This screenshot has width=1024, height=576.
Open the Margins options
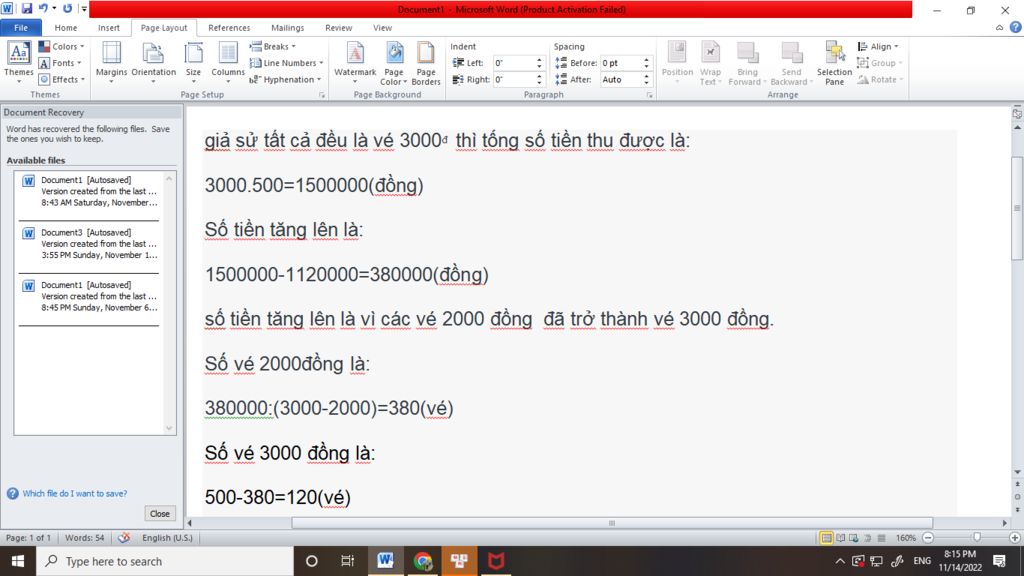tap(111, 62)
